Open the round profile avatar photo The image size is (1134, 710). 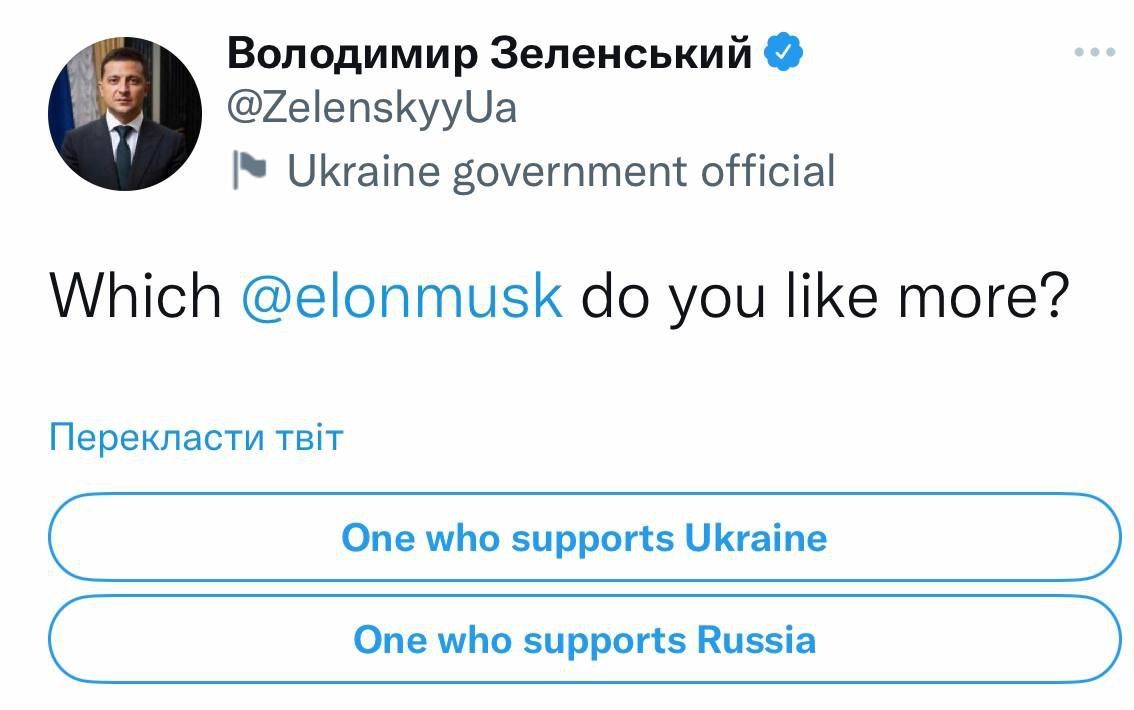(x=124, y=114)
